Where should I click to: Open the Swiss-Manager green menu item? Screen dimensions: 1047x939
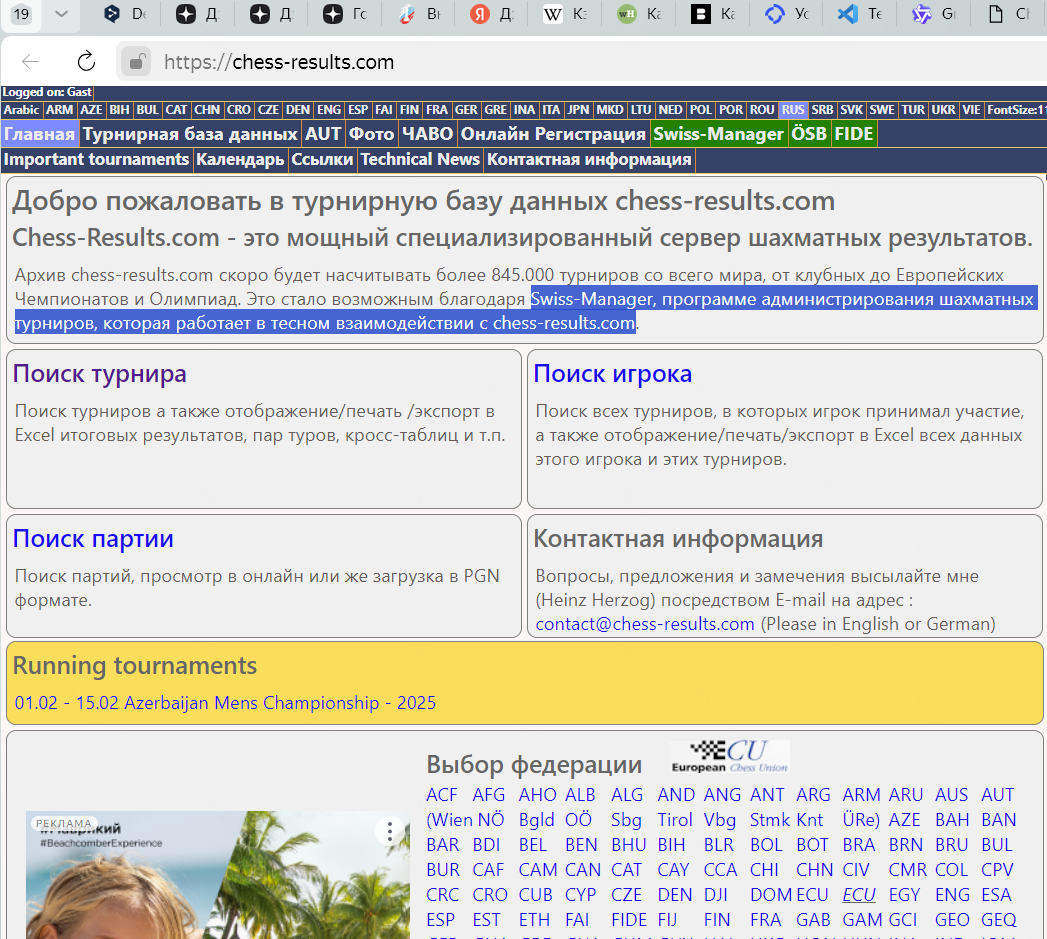(718, 134)
